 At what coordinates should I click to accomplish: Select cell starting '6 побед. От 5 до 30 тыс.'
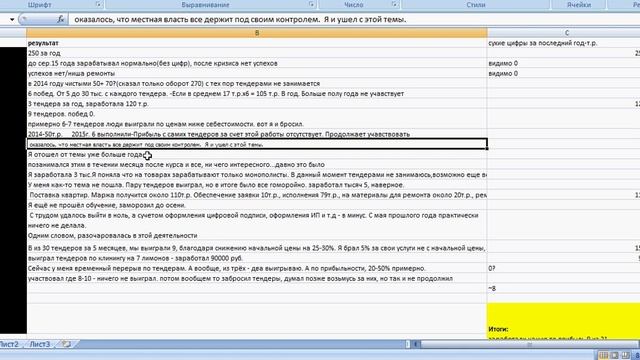point(257,93)
